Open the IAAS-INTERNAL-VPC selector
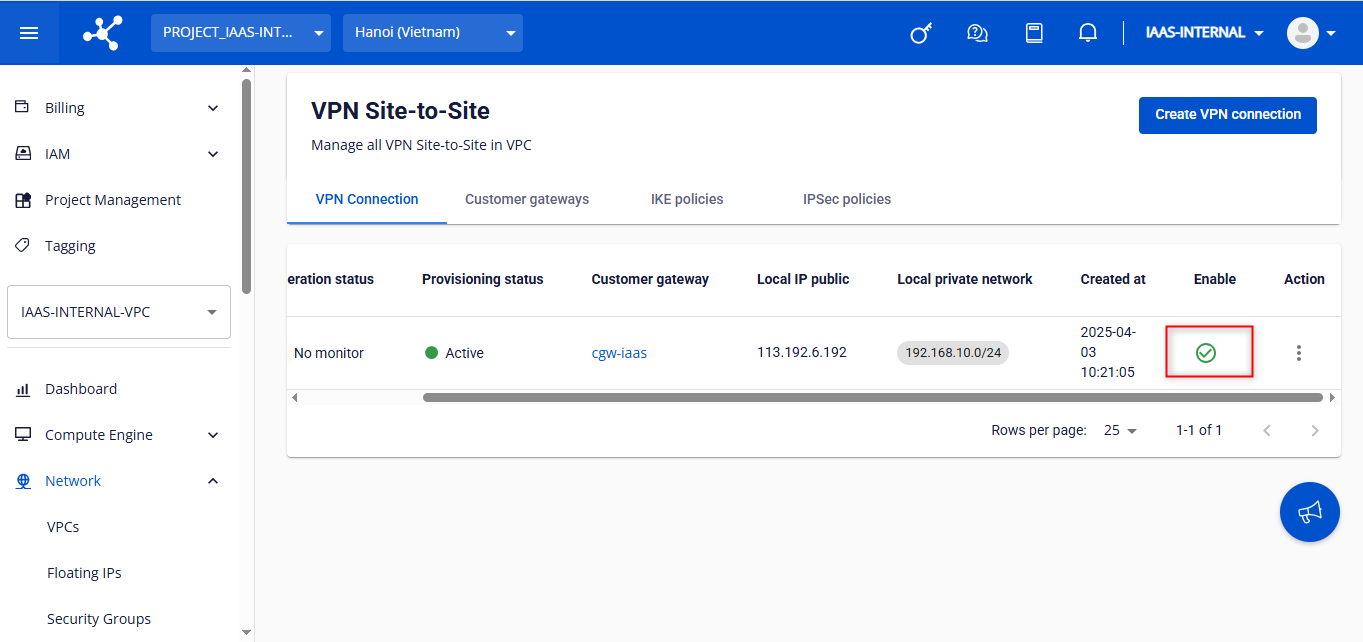The height and width of the screenshot is (642, 1363). (118, 312)
